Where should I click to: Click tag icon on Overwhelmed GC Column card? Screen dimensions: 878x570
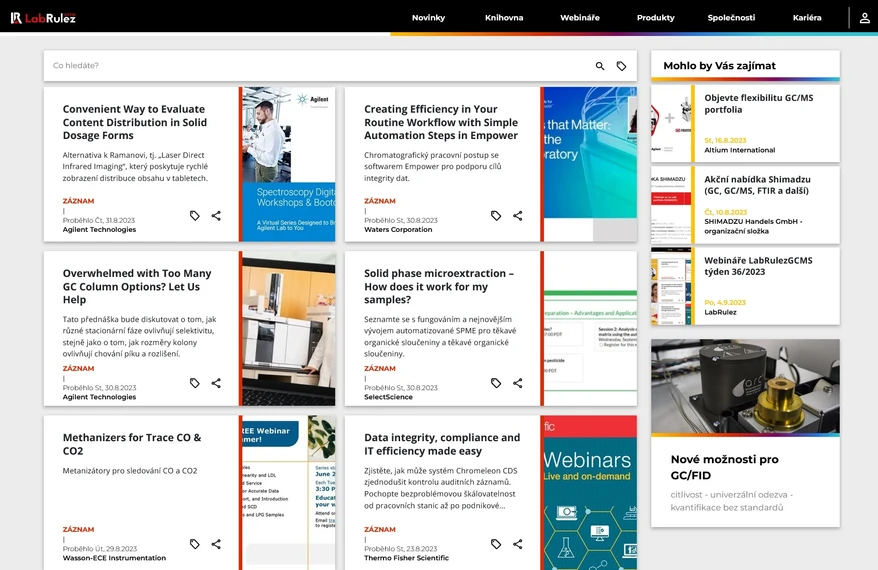194,383
